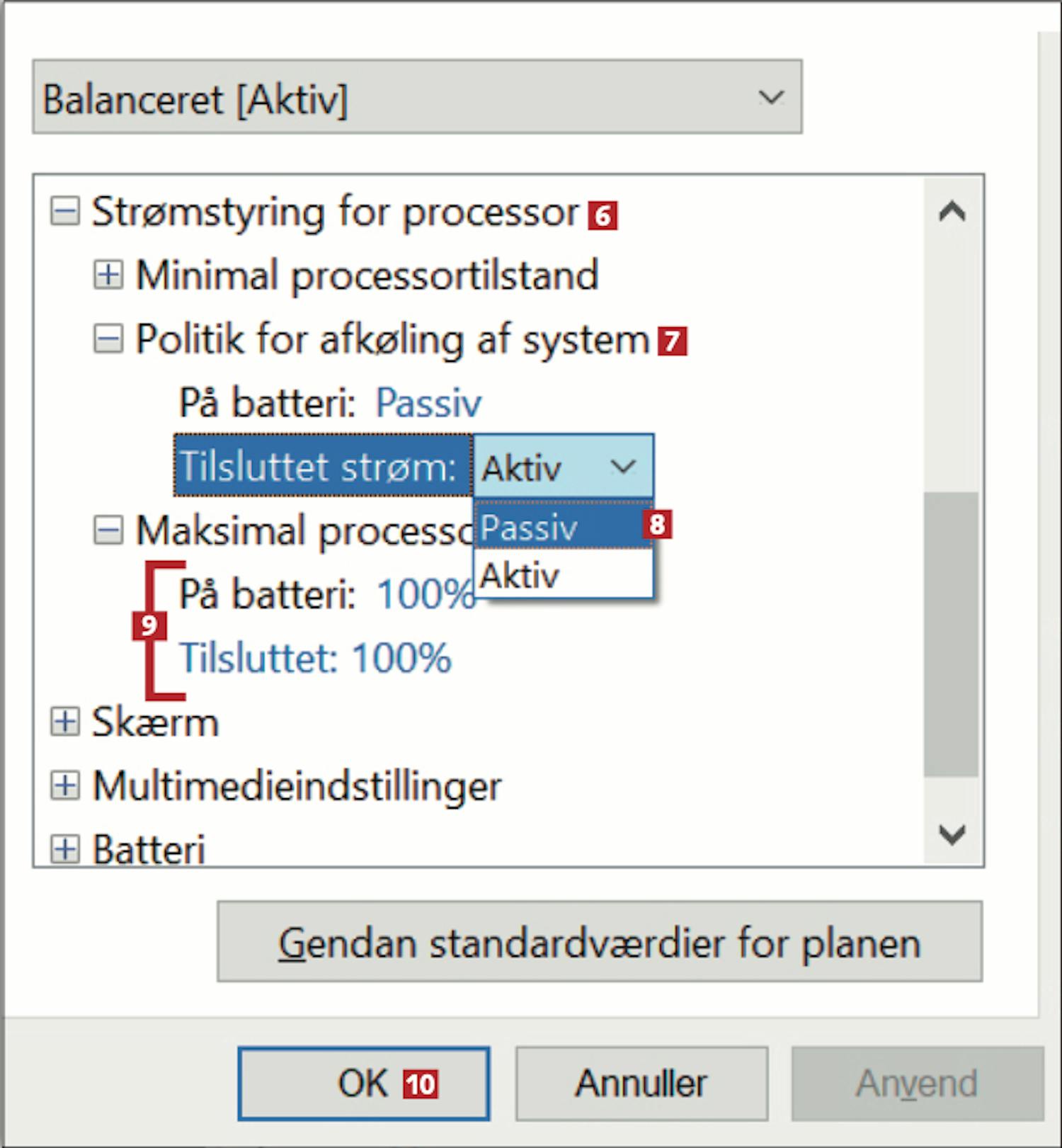This screenshot has height=1148, width=1062.
Task: Click scroll down arrow in settings list
Action: tap(952, 834)
